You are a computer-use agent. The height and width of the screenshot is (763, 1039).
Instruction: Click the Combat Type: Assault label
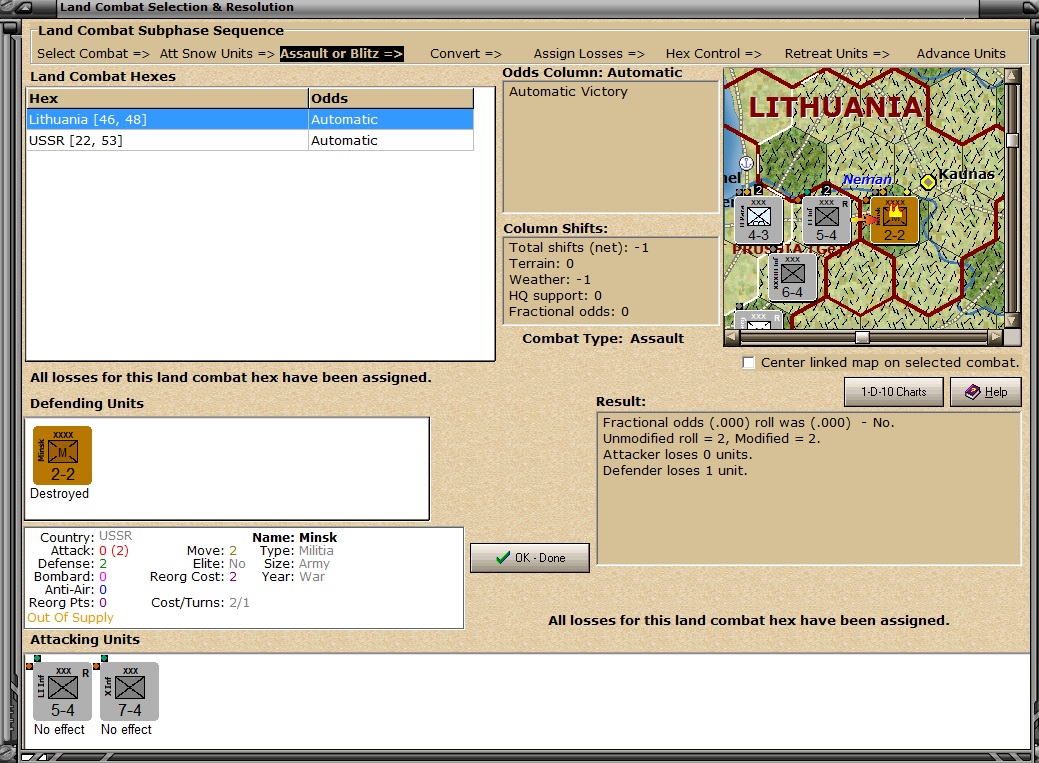[603, 339]
